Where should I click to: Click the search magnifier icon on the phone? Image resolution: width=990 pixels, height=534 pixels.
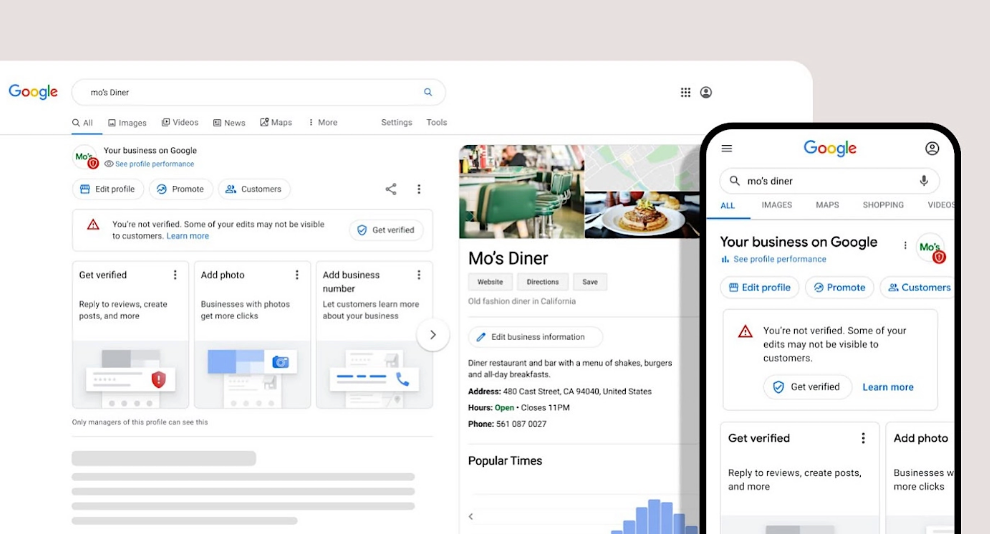(x=734, y=181)
